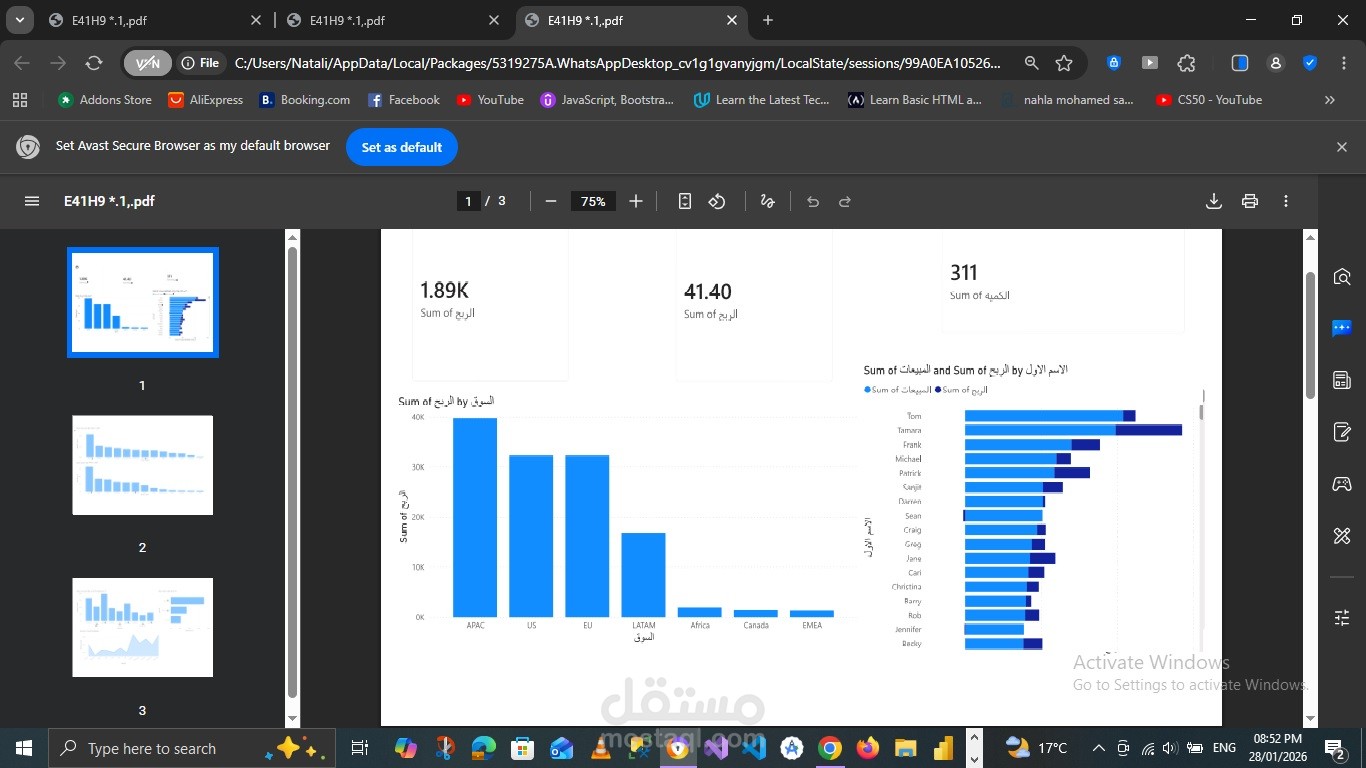1366x768 pixels.
Task: Select the draw annotation tool
Action: coord(767,201)
